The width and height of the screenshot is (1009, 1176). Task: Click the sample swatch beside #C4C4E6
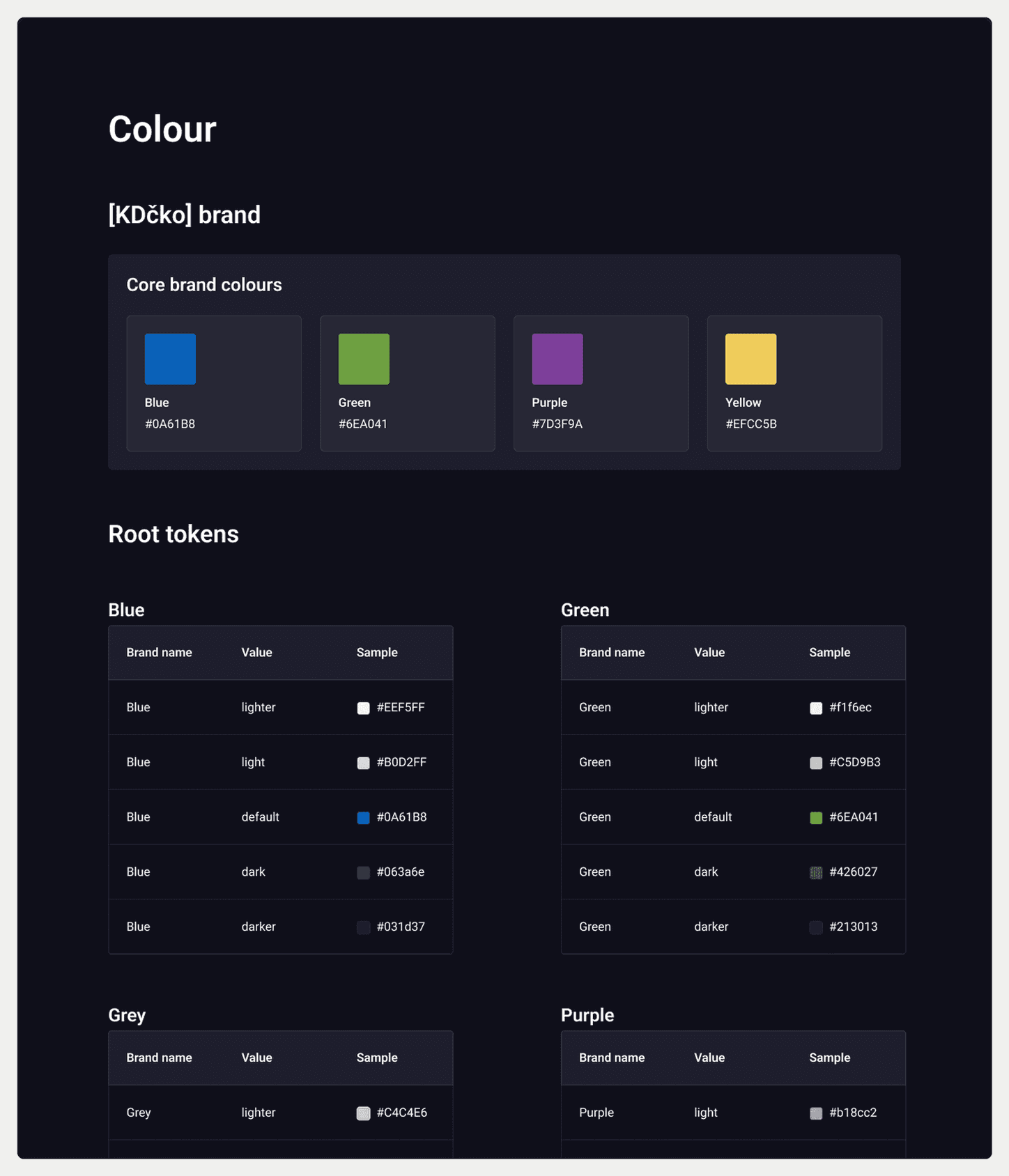point(364,1113)
